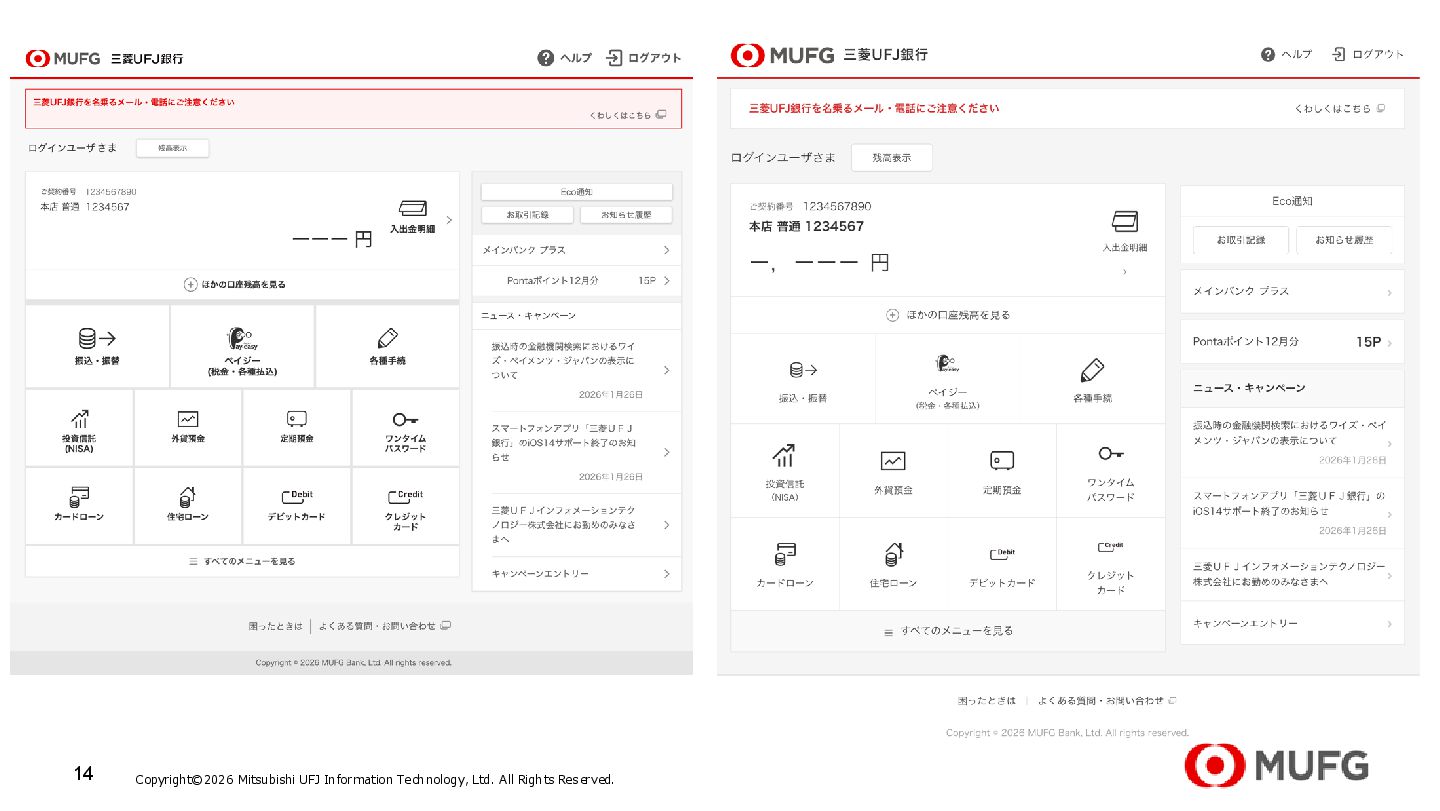Click お取引記録 button in left-hand screen

(x=527, y=215)
